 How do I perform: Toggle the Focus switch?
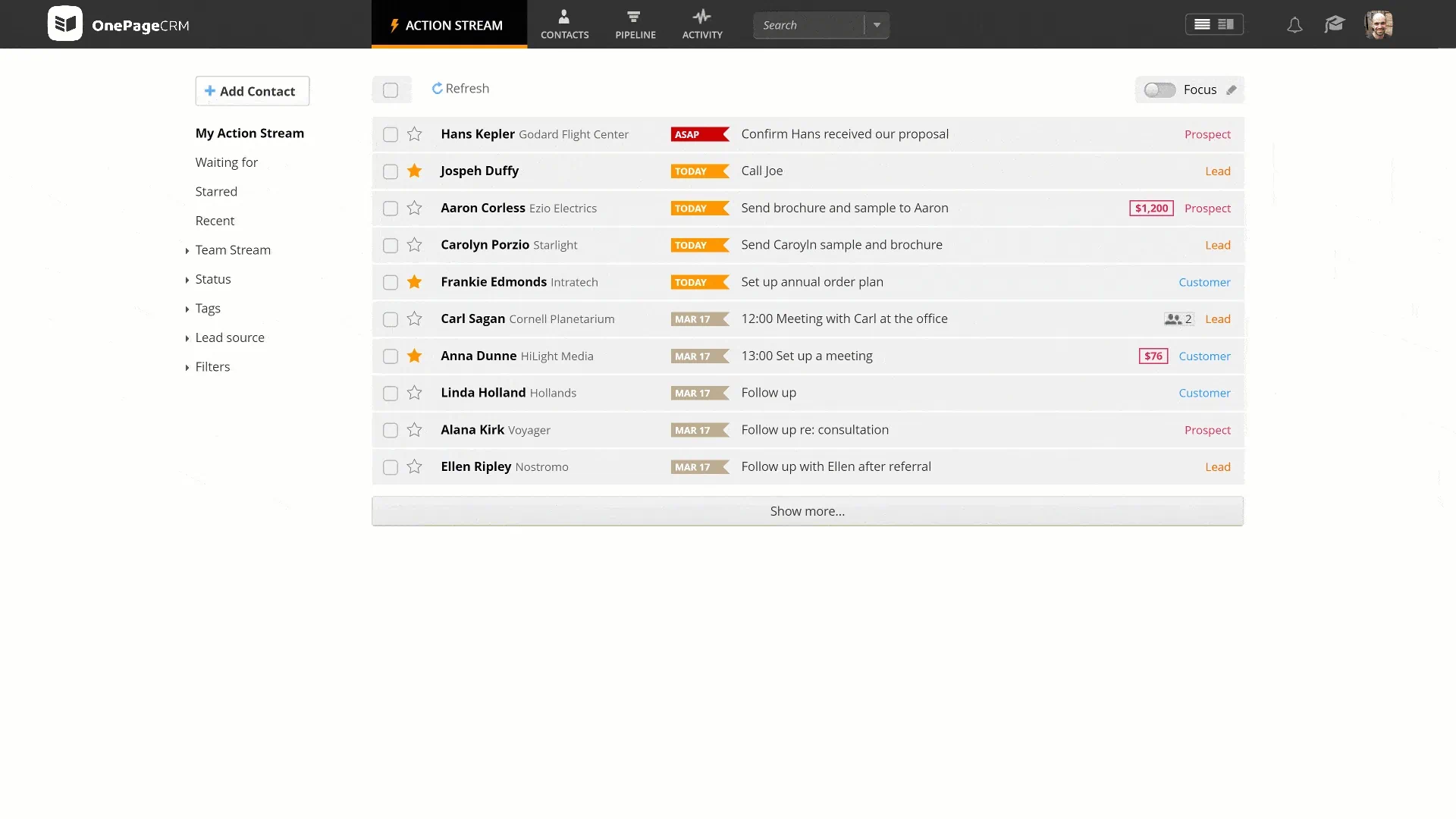point(1159,89)
